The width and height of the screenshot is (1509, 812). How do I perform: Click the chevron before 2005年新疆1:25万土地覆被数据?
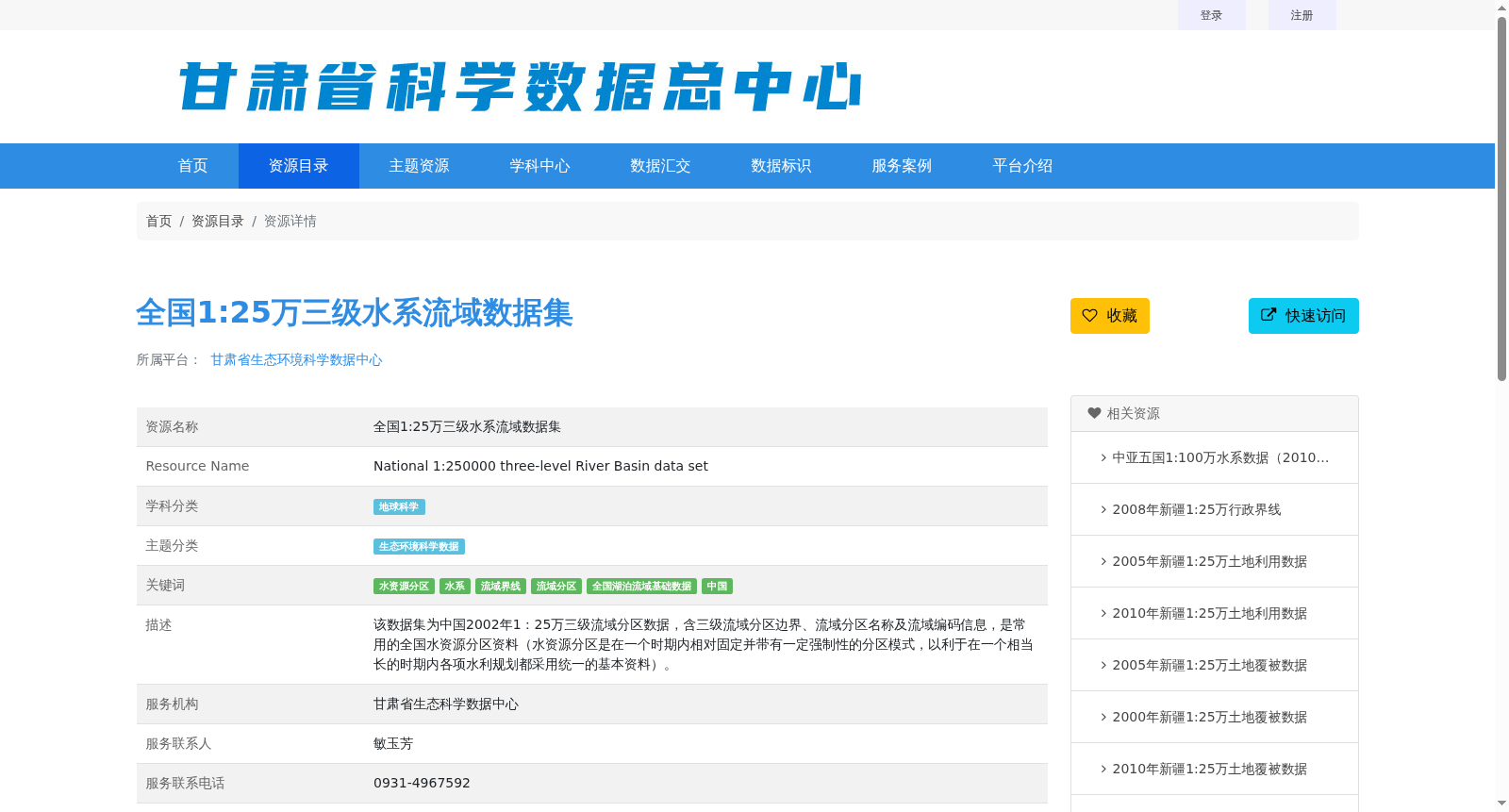[1103, 665]
